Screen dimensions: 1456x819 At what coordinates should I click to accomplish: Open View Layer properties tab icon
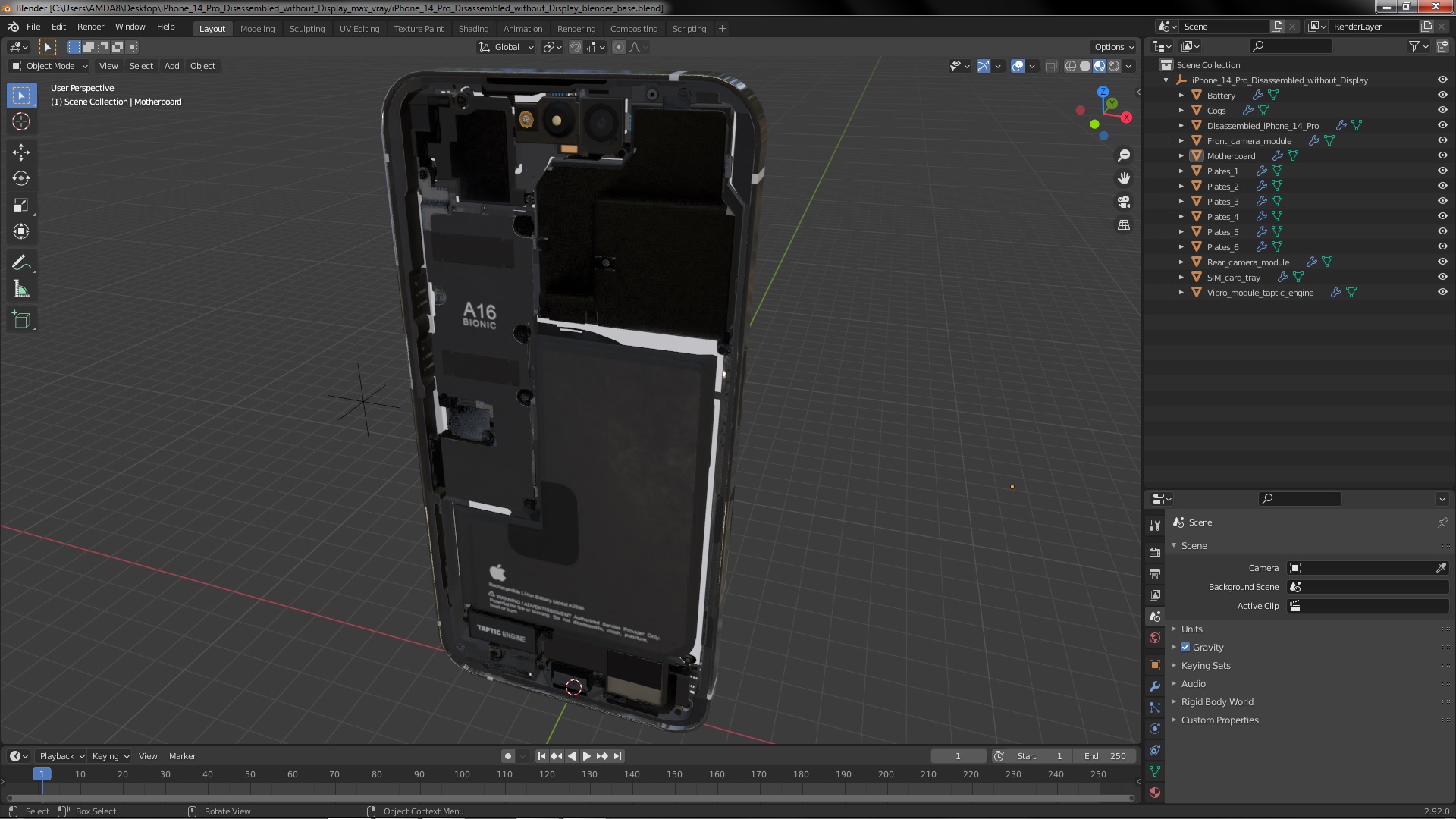(1155, 595)
